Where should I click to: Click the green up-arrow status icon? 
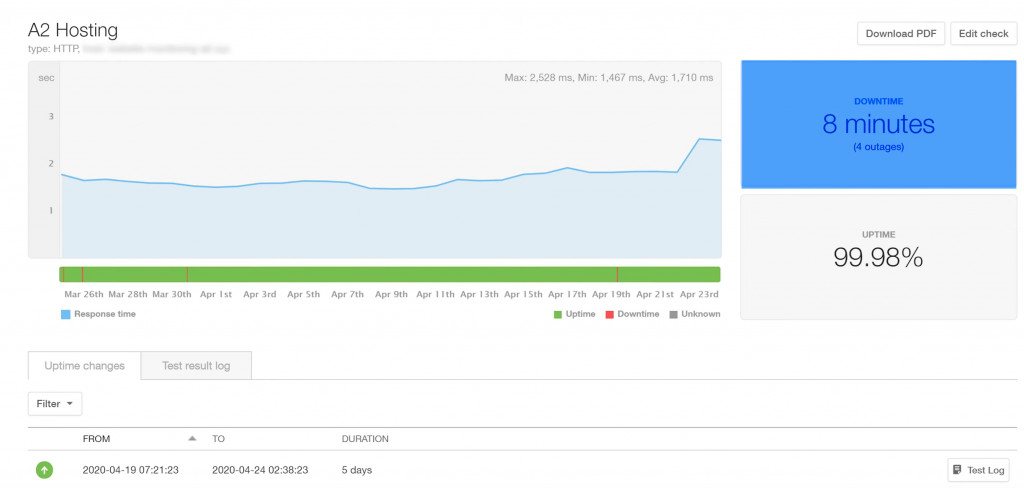click(45, 469)
